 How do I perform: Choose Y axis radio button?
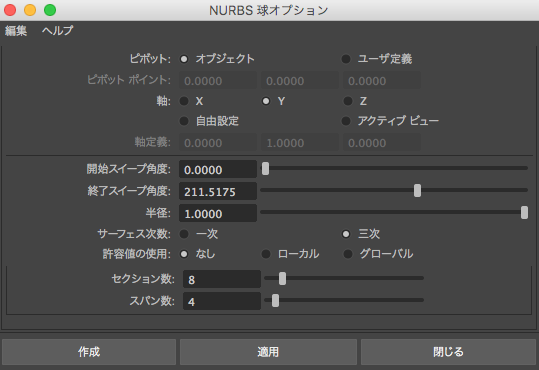(266, 101)
